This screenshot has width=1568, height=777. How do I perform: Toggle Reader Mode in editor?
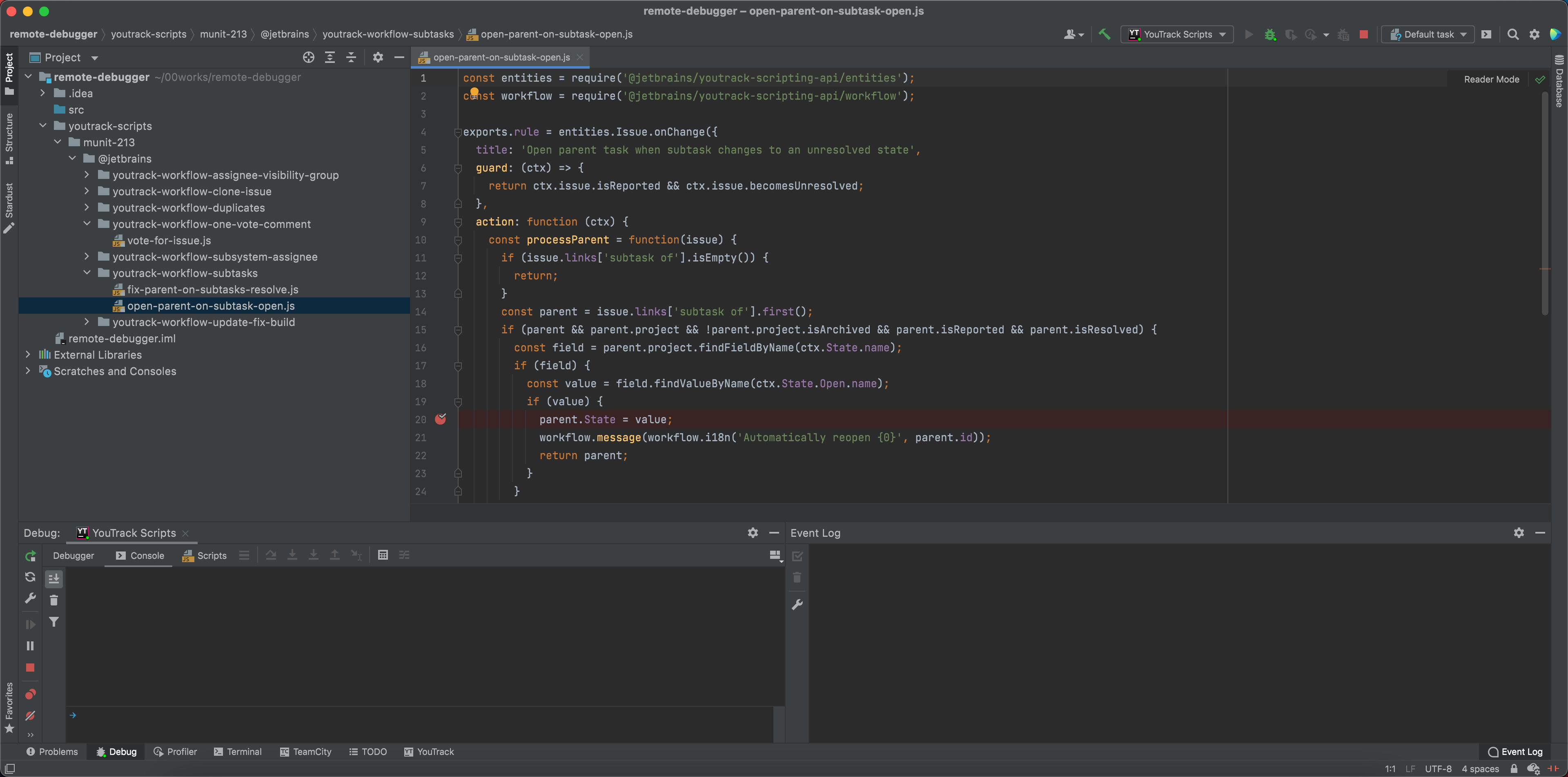tap(1491, 79)
